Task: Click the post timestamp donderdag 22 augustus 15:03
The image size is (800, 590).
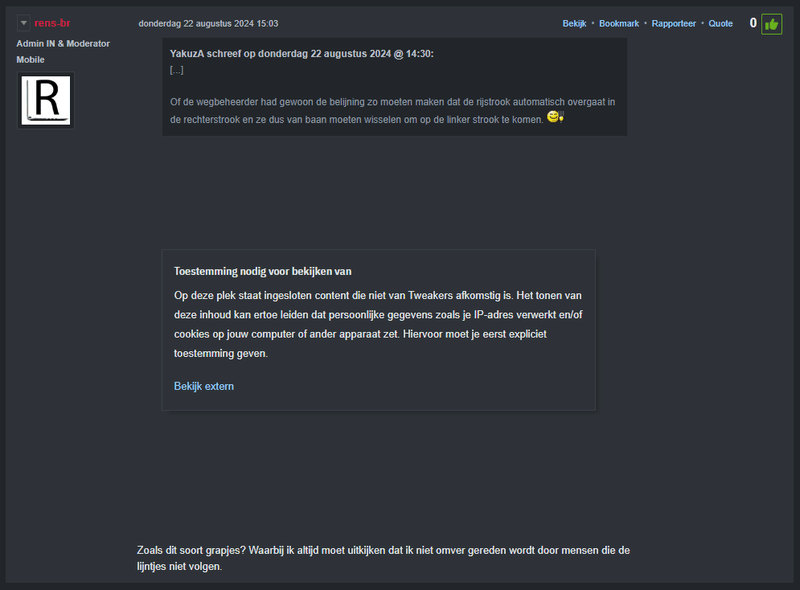Action: pyautogui.click(x=208, y=23)
